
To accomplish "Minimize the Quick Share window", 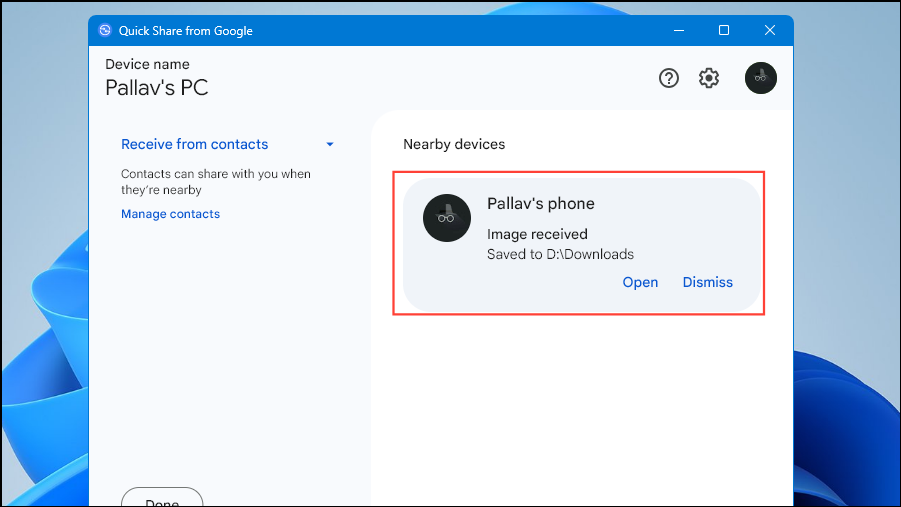I will pyautogui.click(x=679, y=30).
